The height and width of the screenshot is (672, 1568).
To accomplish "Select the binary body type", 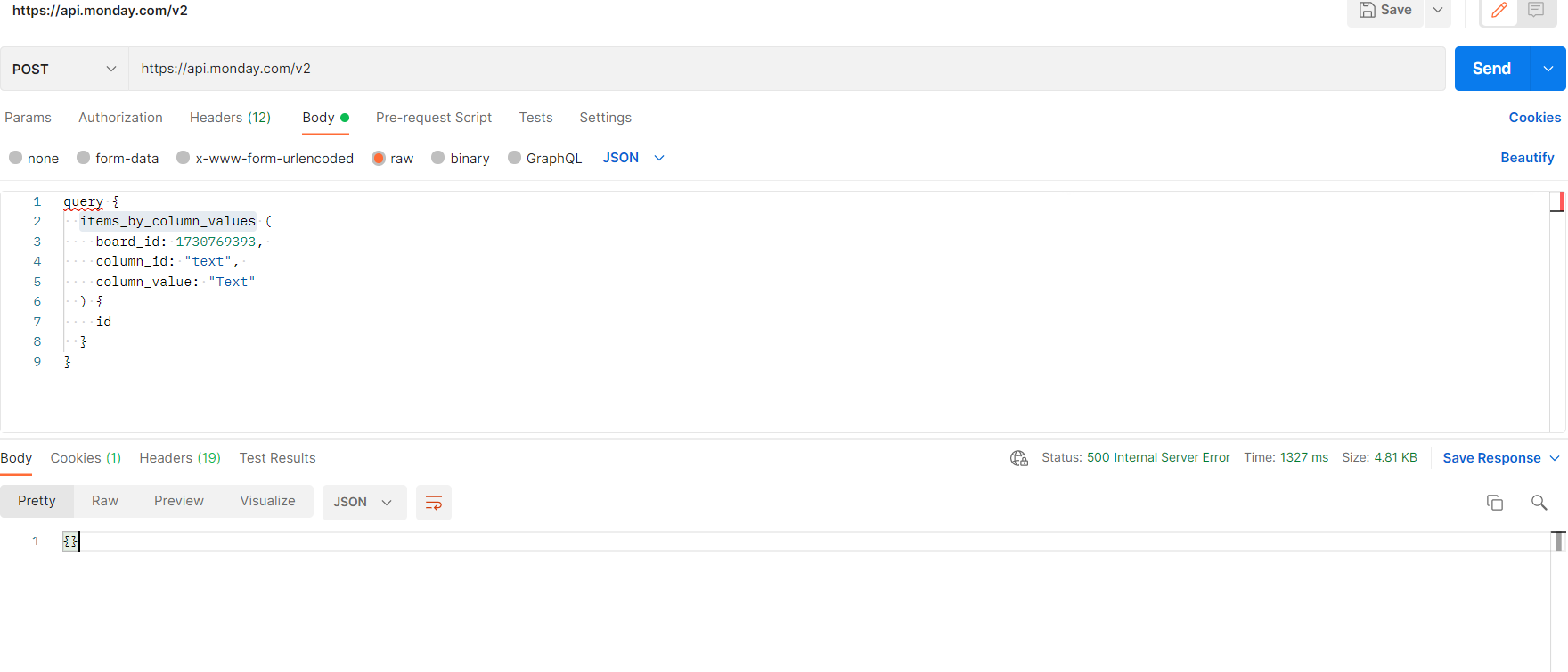I will [461, 158].
